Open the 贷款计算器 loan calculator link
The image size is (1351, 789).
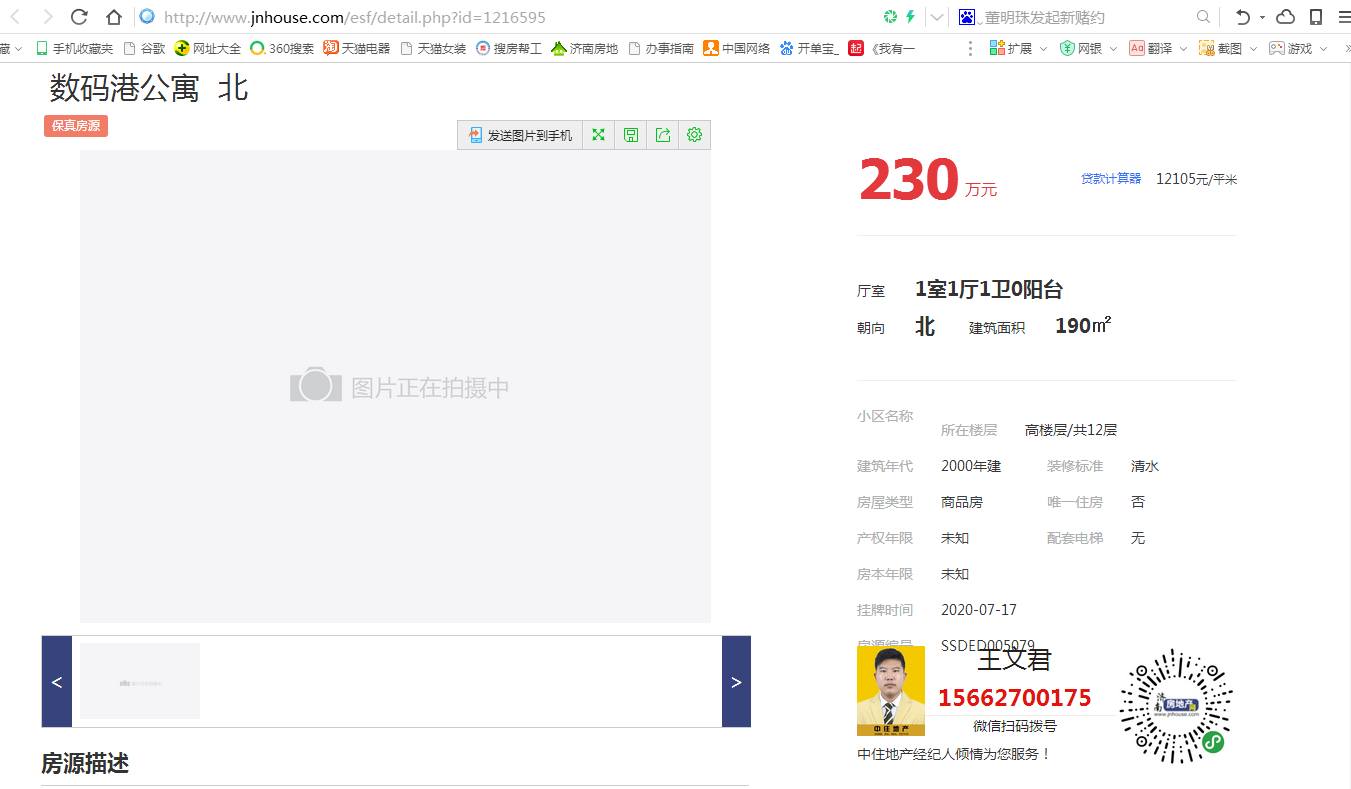pyautogui.click(x=1110, y=179)
